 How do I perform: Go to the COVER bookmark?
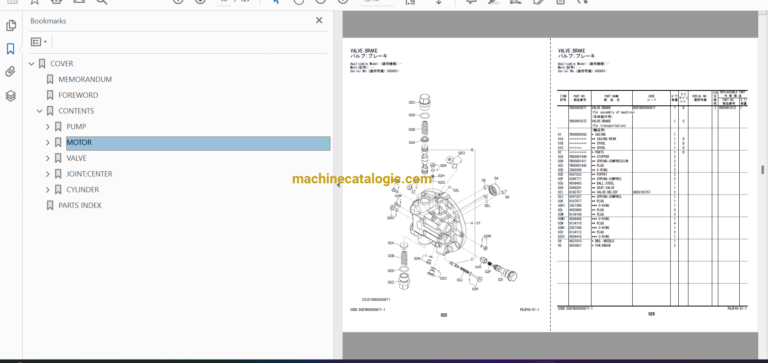[62, 64]
